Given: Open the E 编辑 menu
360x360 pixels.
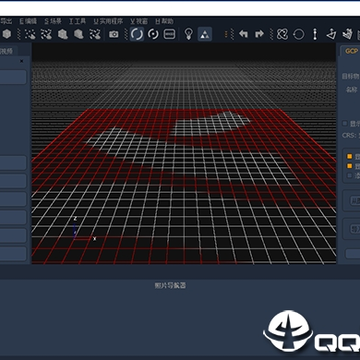Looking at the screenshot, I should 28,21.
